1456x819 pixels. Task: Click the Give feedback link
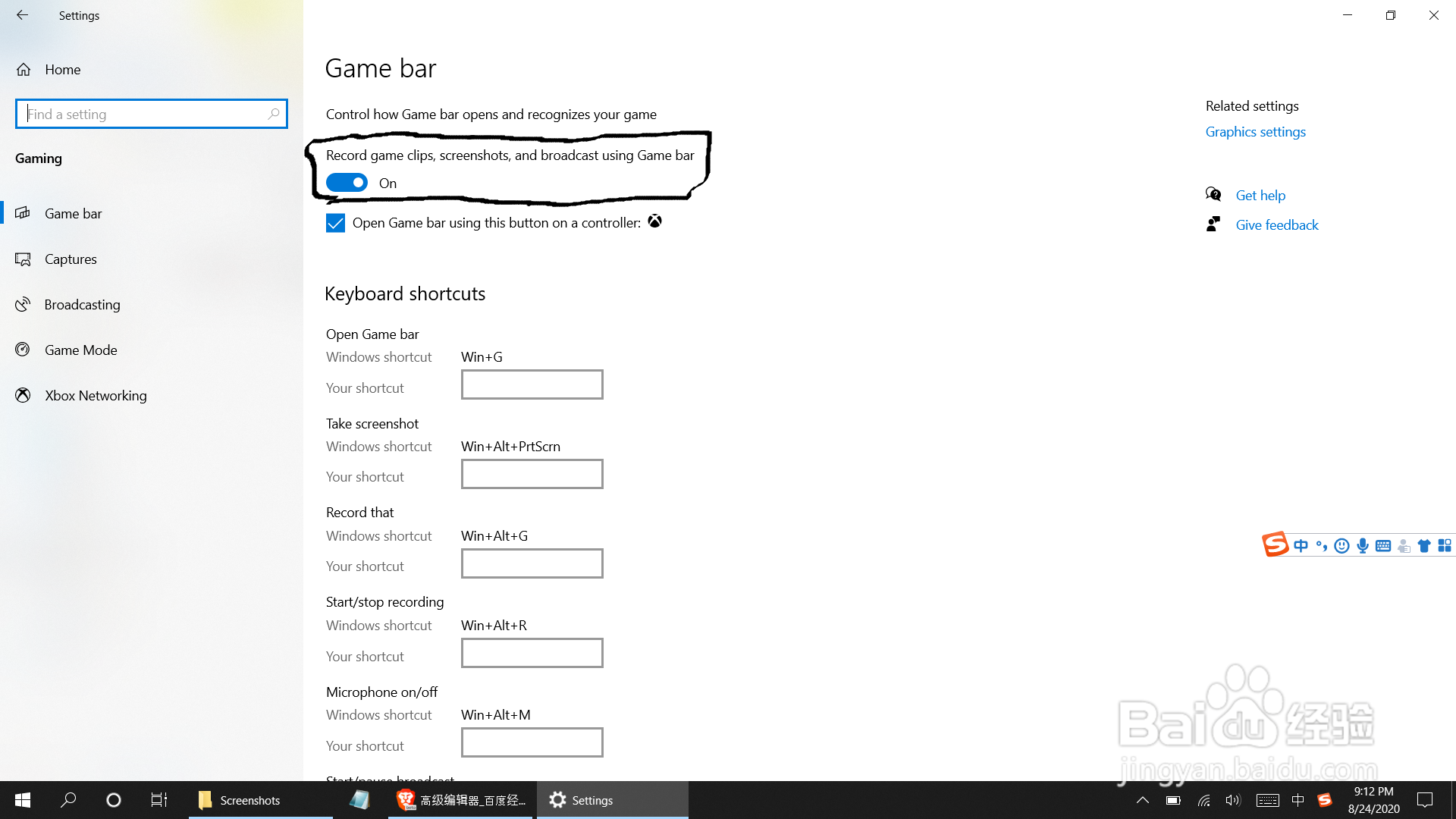click(x=1276, y=225)
